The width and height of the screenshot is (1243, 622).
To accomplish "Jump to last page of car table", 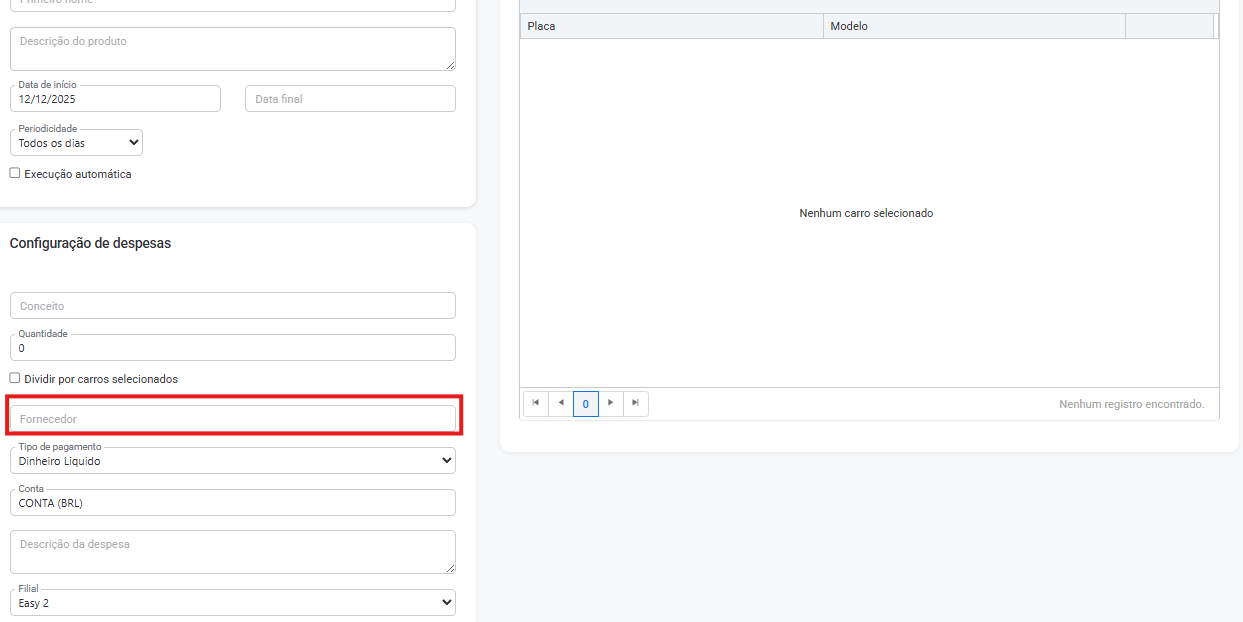I will click(636, 404).
